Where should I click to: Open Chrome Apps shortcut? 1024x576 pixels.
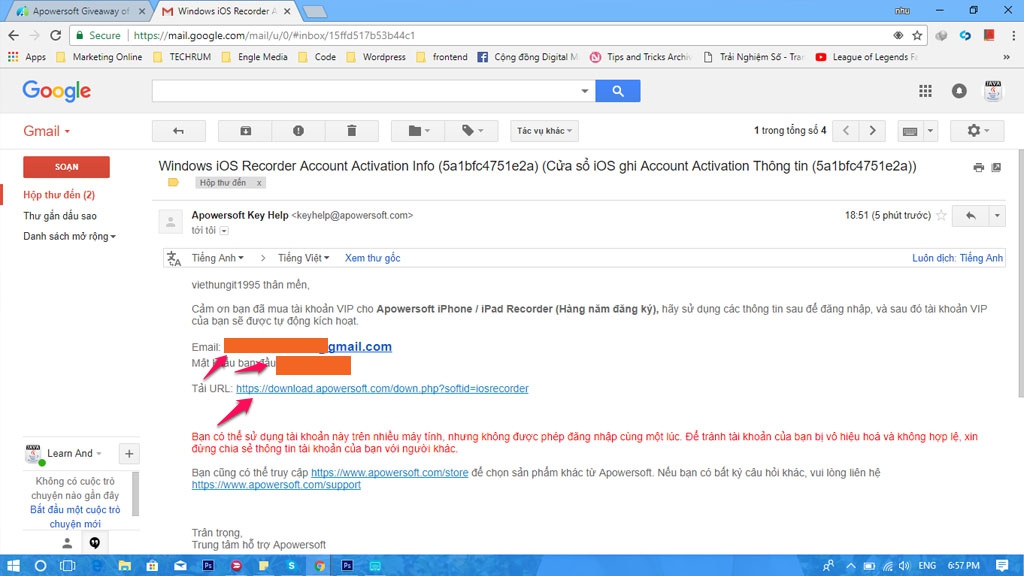click(27, 57)
